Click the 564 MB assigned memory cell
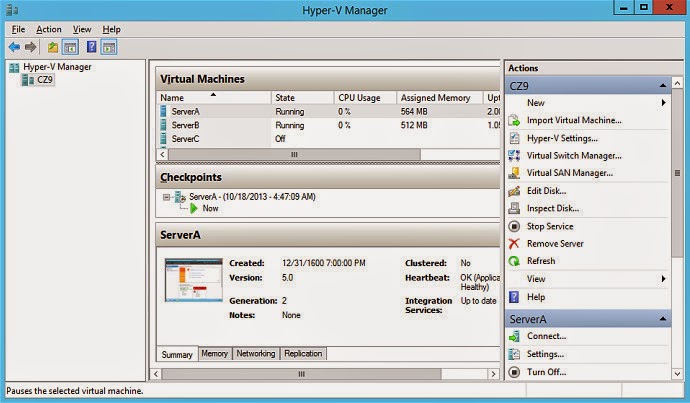 [414, 112]
